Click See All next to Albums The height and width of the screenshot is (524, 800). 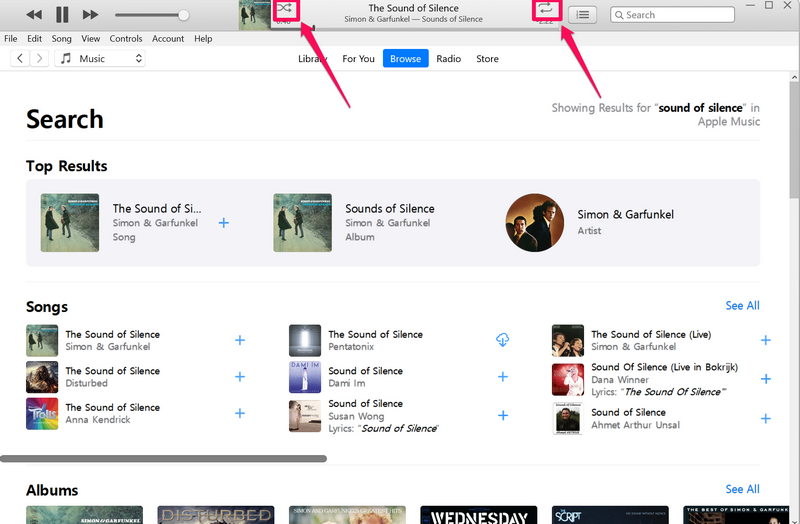[x=742, y=489]
